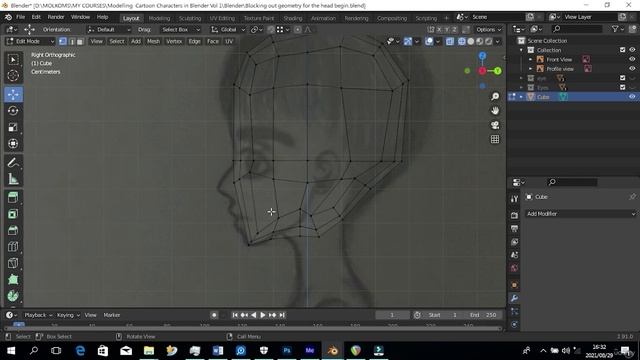Image resolution: width=640 pixels, height=360 pixels.
Task: Switch to the Sculpting workspace tab
Action: [x=190, y=18]
